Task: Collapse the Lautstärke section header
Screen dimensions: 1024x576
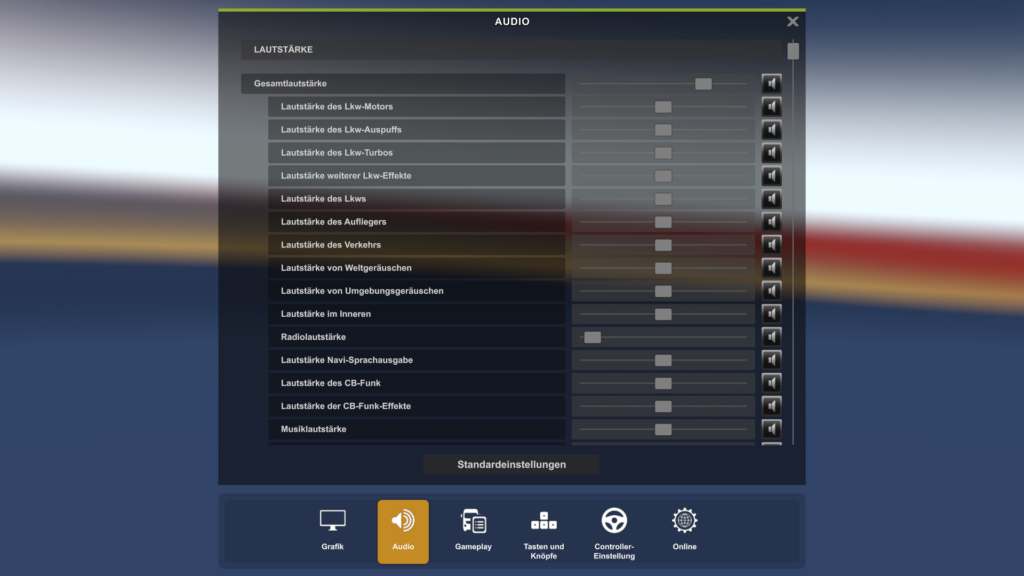Action: (x=510, y=49)
